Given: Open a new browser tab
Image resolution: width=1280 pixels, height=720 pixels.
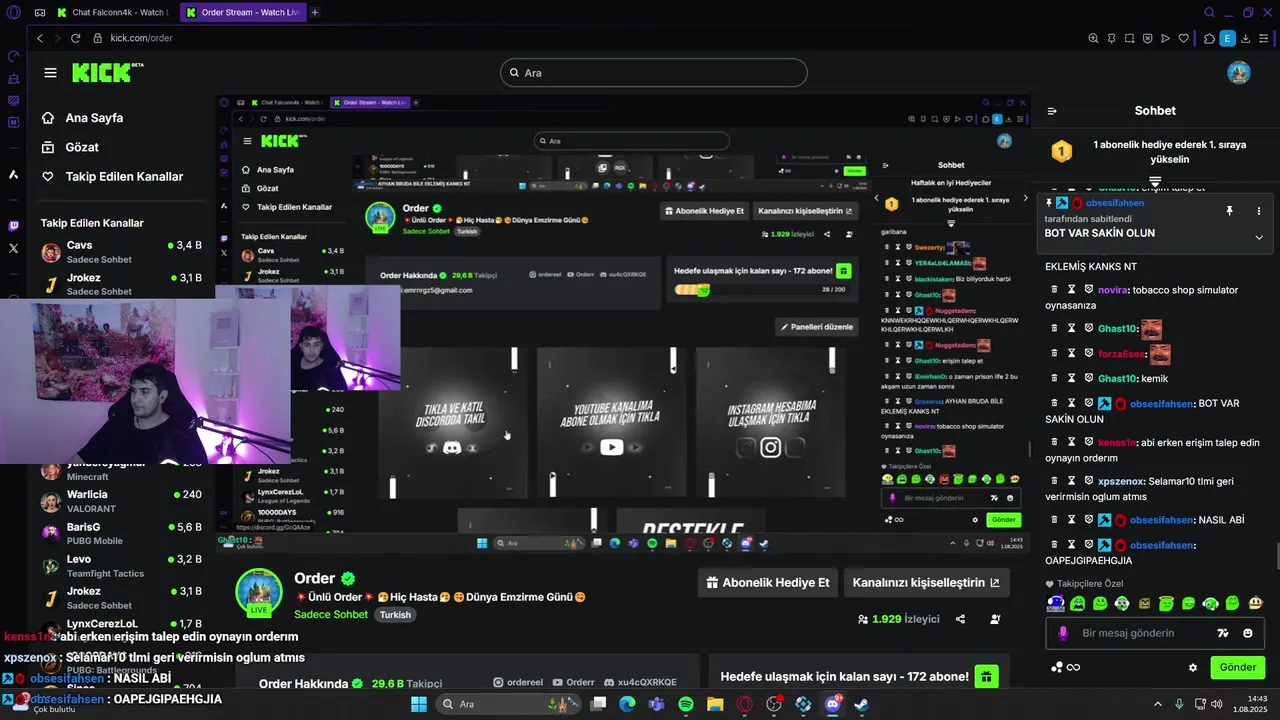Looking at the screenshot, I should point(315,13).
